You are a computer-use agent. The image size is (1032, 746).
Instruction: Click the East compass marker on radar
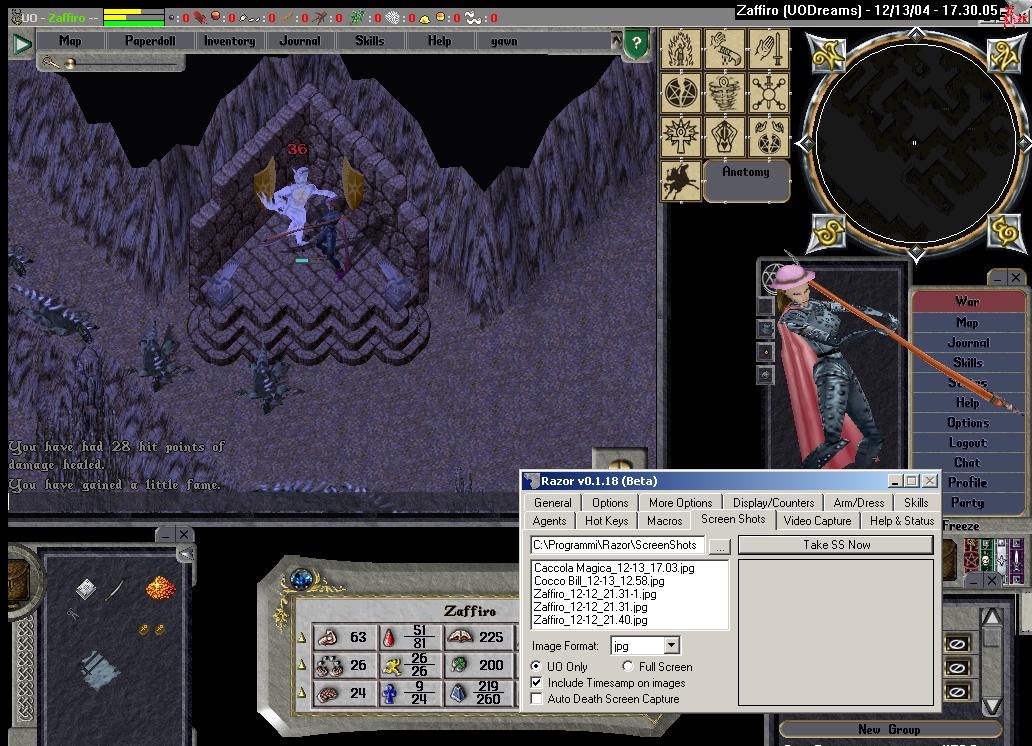[1004, 232]
